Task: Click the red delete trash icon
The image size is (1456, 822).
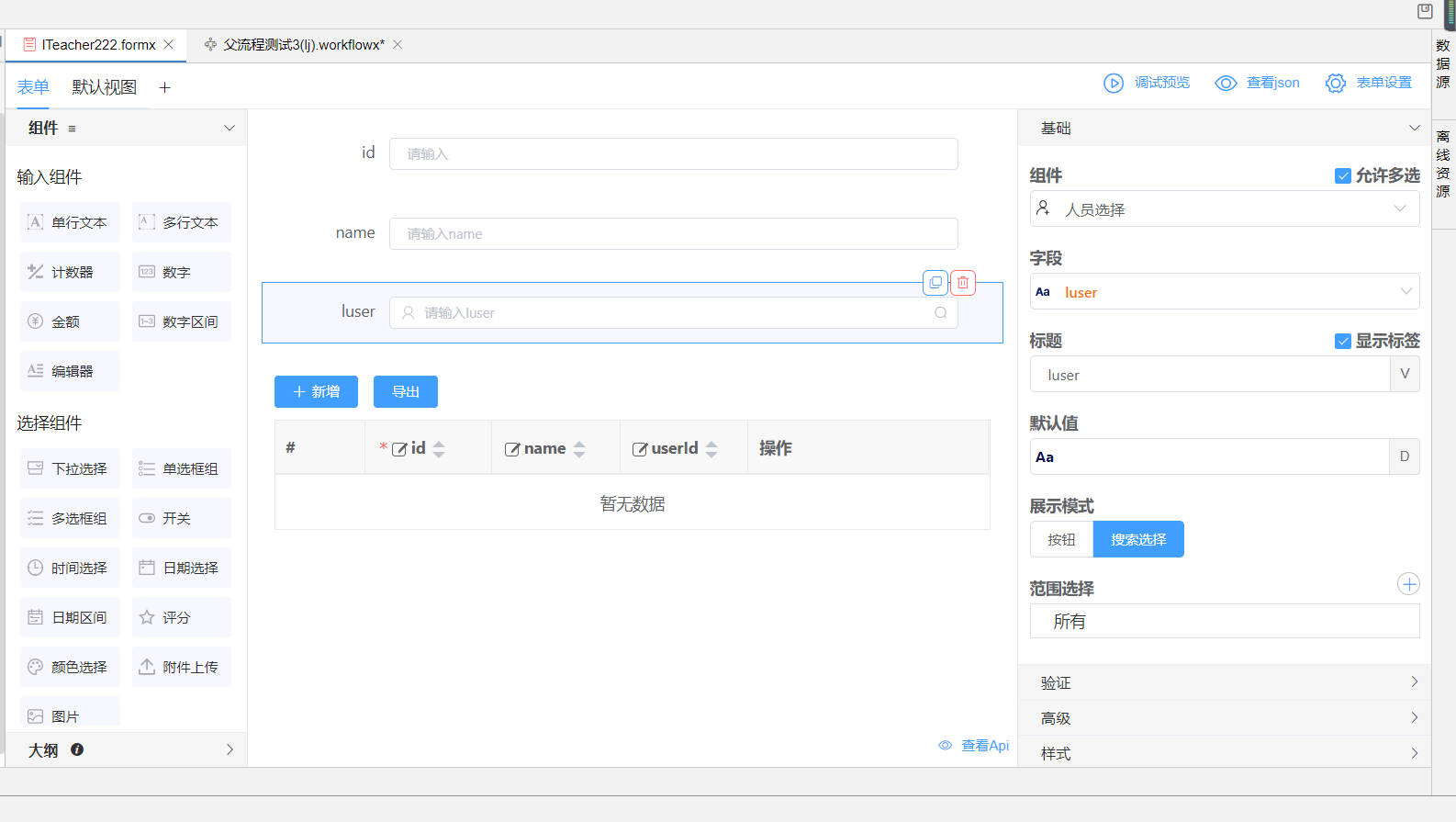Action: [962, 283]
